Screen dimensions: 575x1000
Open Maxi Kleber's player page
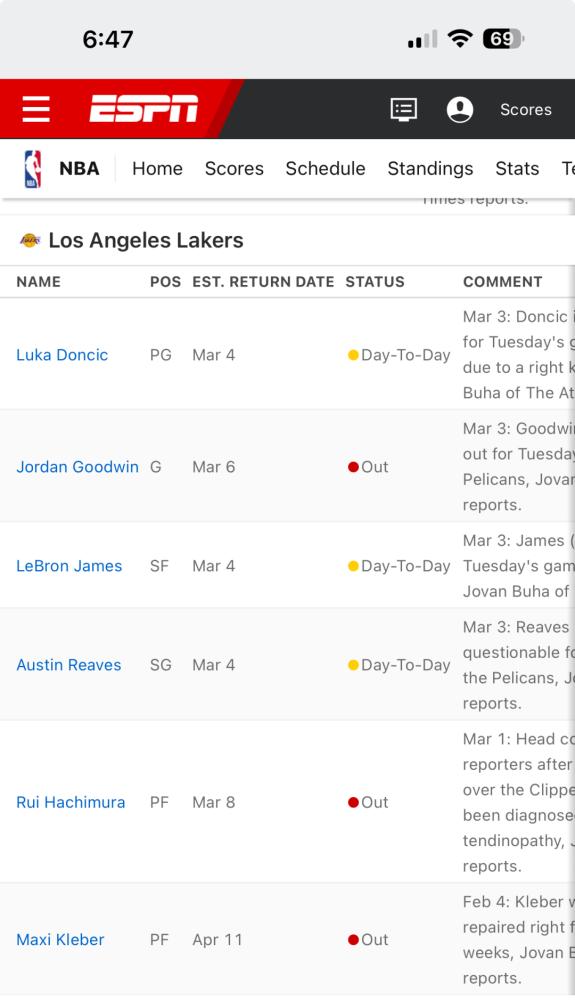click(60, 939)
